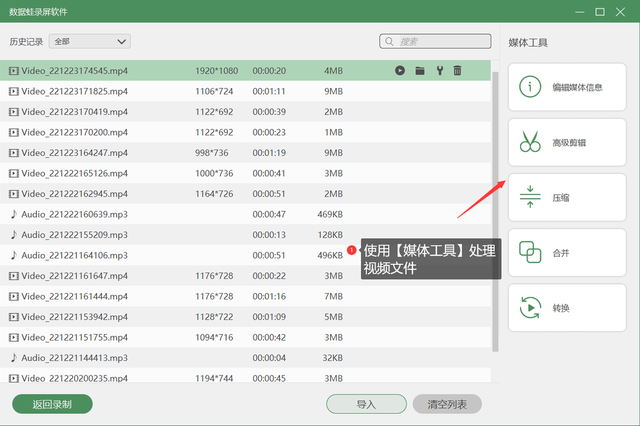Click the overlapping squares merge icon
This screenshot has height=426, width=640.
point(530,252)
